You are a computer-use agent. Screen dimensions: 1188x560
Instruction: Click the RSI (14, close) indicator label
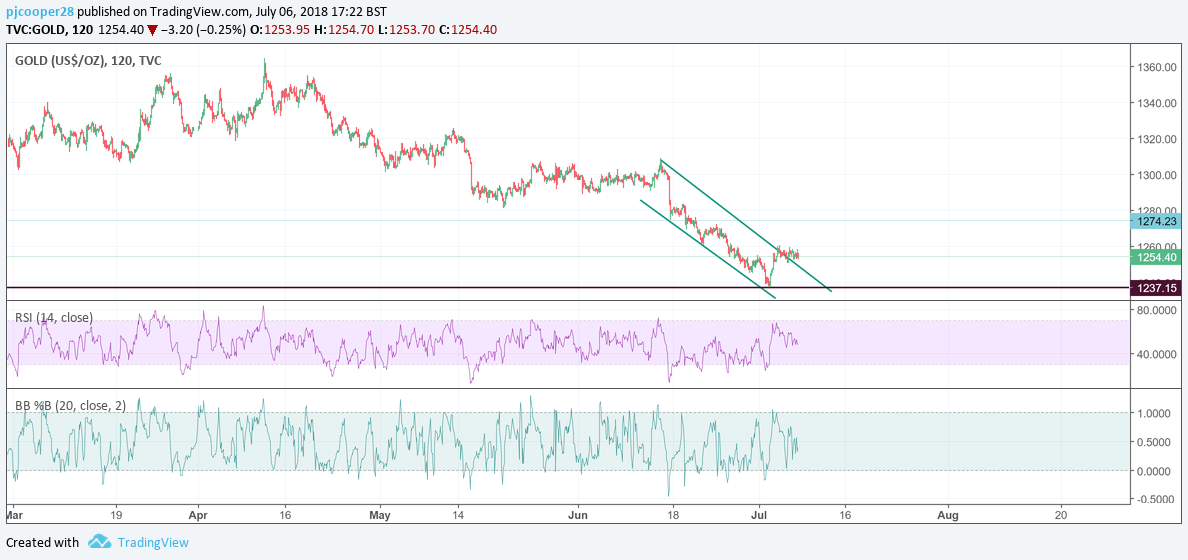(54, 318)
